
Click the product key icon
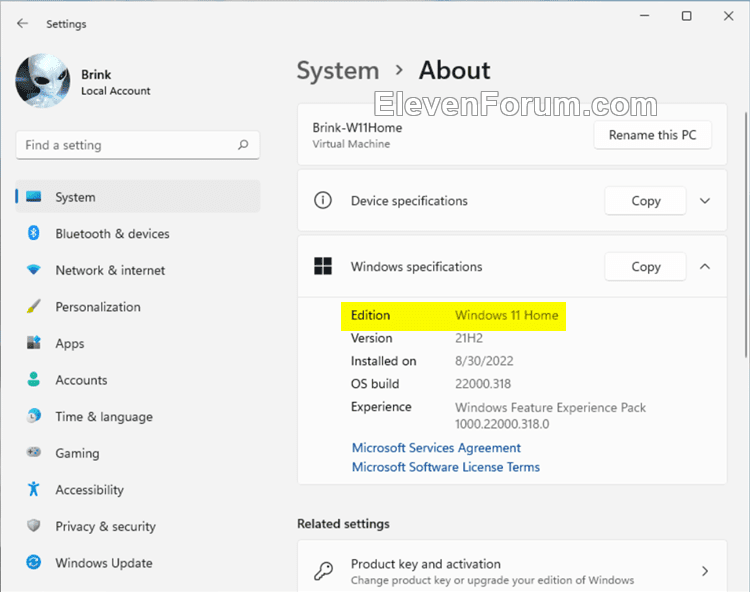tap(323, 571)
